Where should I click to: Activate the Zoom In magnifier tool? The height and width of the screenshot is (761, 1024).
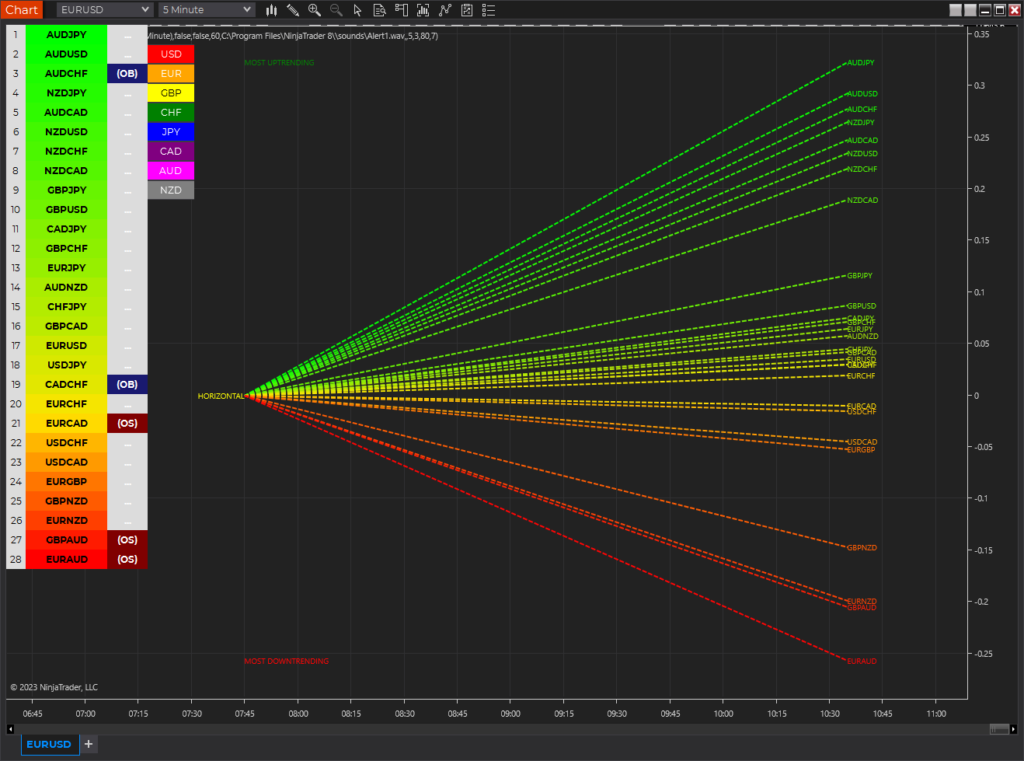314,10
